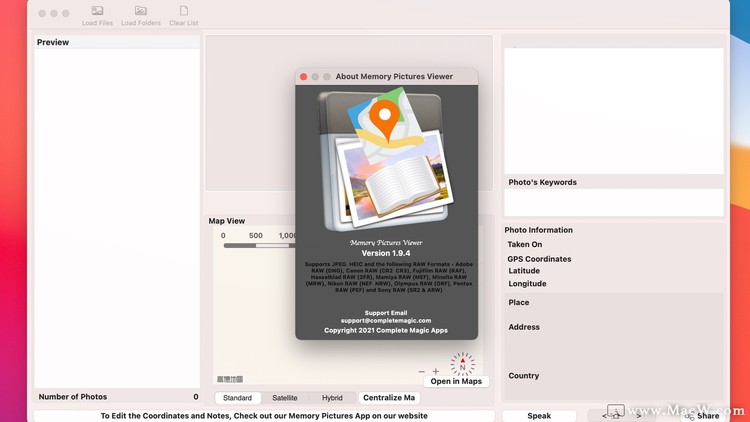
Task: Click the map distance scale bar
Action: [x=257, y=245]
